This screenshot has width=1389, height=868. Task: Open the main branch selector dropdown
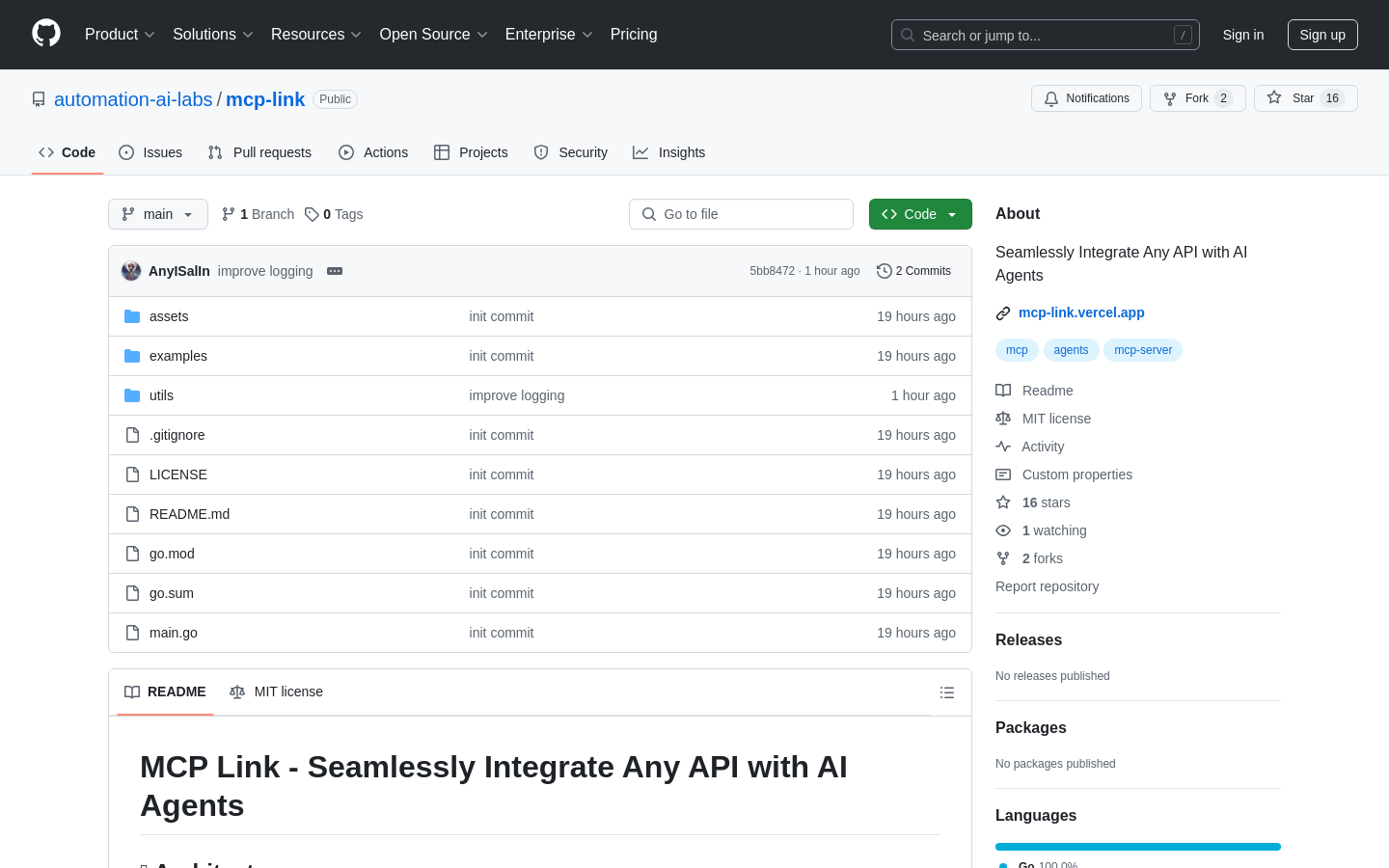coord(158,214)
